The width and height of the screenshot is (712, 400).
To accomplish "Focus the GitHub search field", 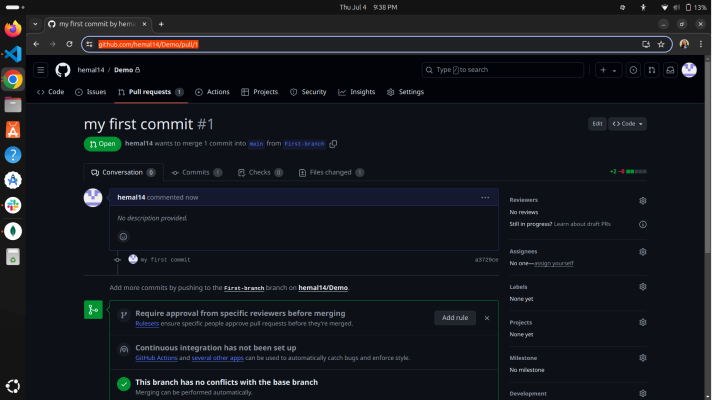I will point(503,70).
